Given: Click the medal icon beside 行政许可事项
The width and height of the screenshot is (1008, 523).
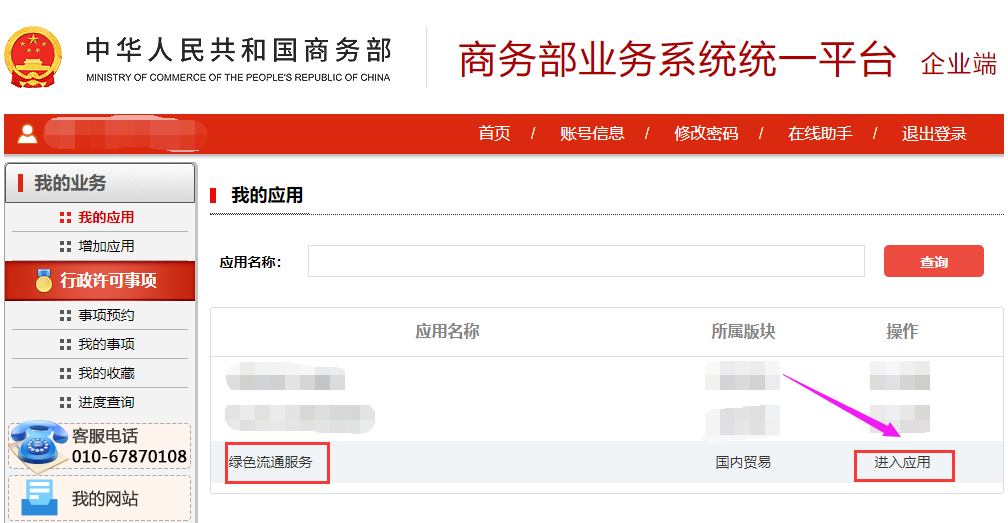Looking at the screenshot, I should click(44, 280).
